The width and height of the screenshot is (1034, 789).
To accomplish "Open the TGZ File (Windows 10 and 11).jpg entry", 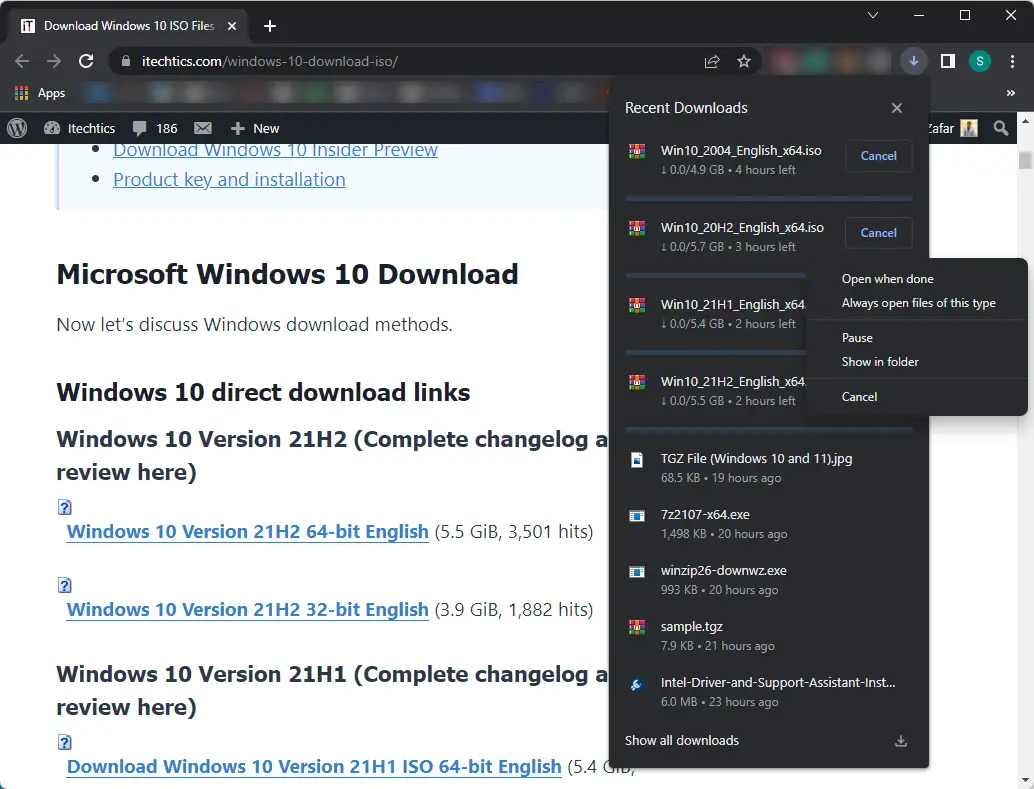I will click(768, 468).
